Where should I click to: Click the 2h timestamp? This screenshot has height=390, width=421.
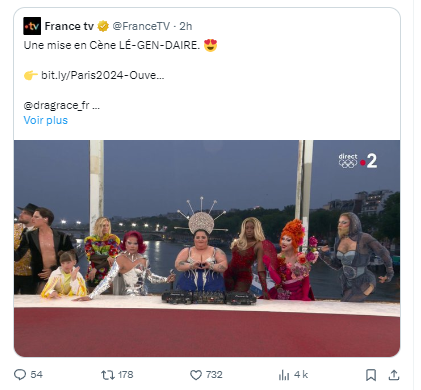186,26
